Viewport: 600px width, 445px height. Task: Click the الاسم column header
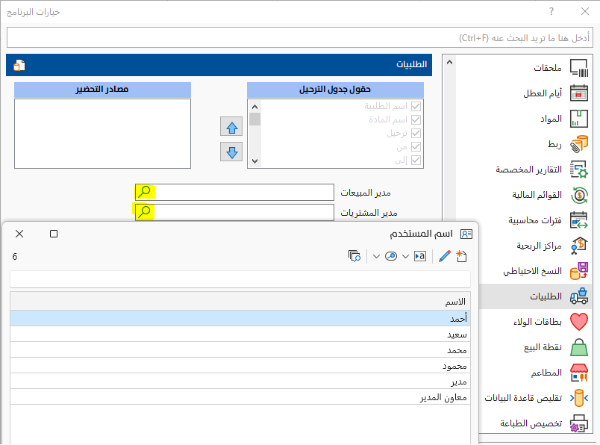tap(240, 302)
